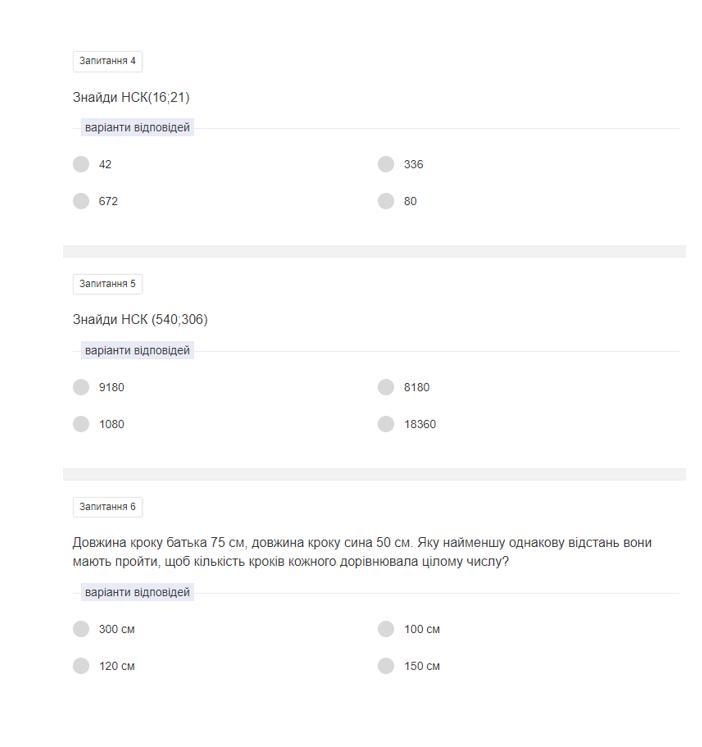
Task: Select 18360 as the answer
Action: 386,424
